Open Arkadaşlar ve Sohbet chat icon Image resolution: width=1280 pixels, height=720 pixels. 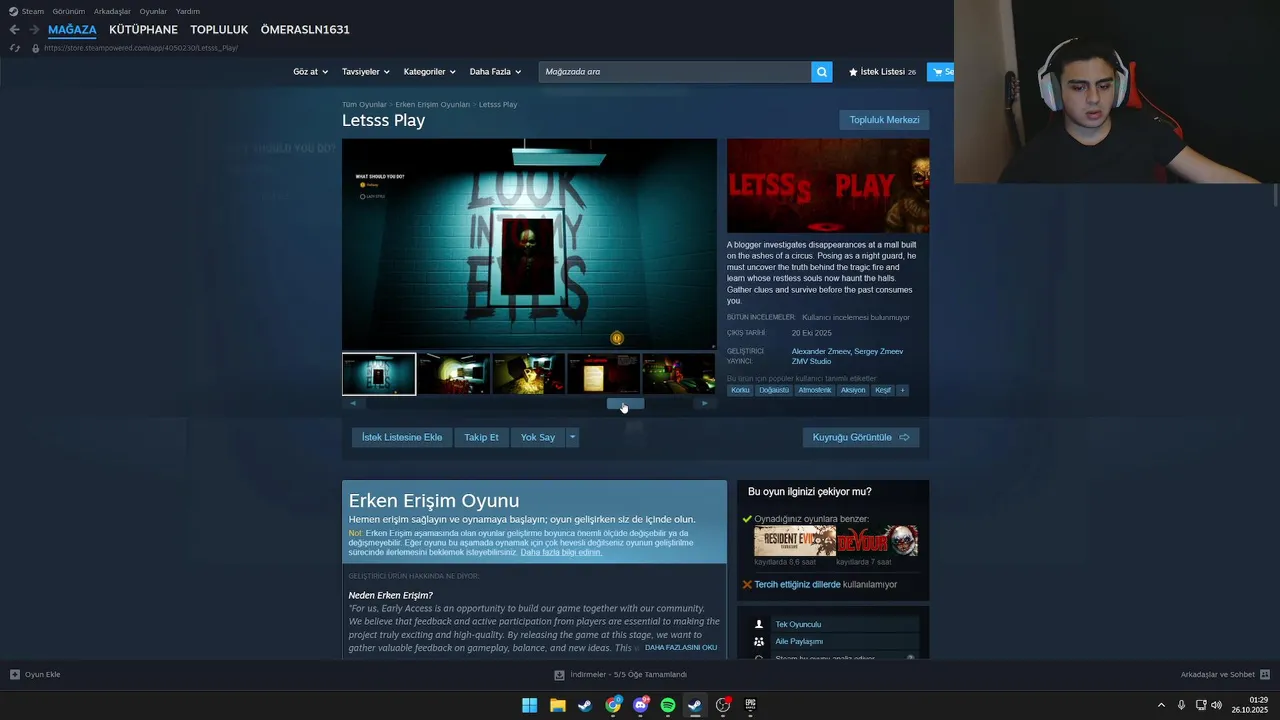[1265, 674]
